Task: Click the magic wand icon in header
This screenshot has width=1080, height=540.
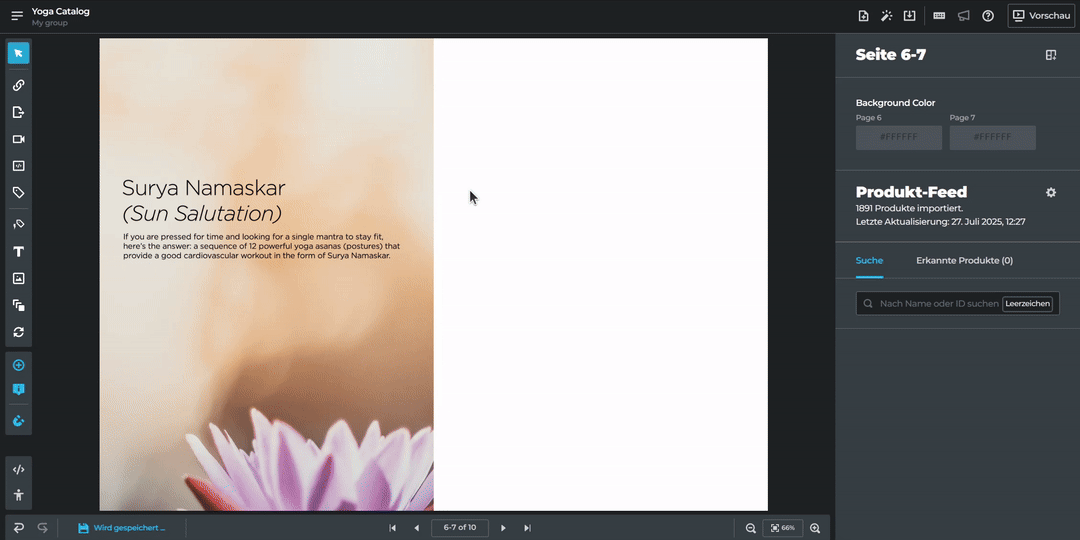Action: click(x=886, y=16)
